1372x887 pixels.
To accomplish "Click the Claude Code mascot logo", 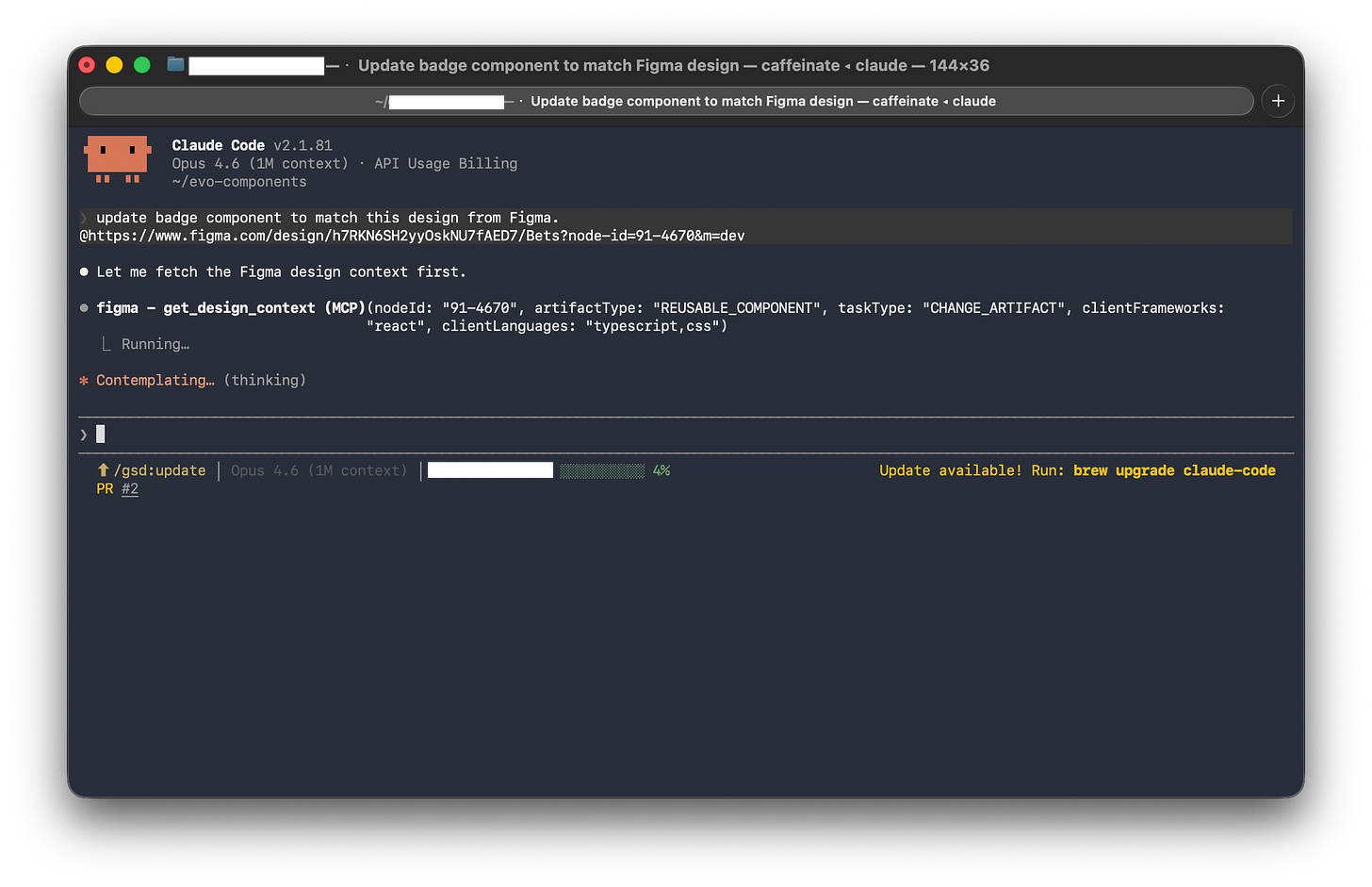I will point(118,159).
